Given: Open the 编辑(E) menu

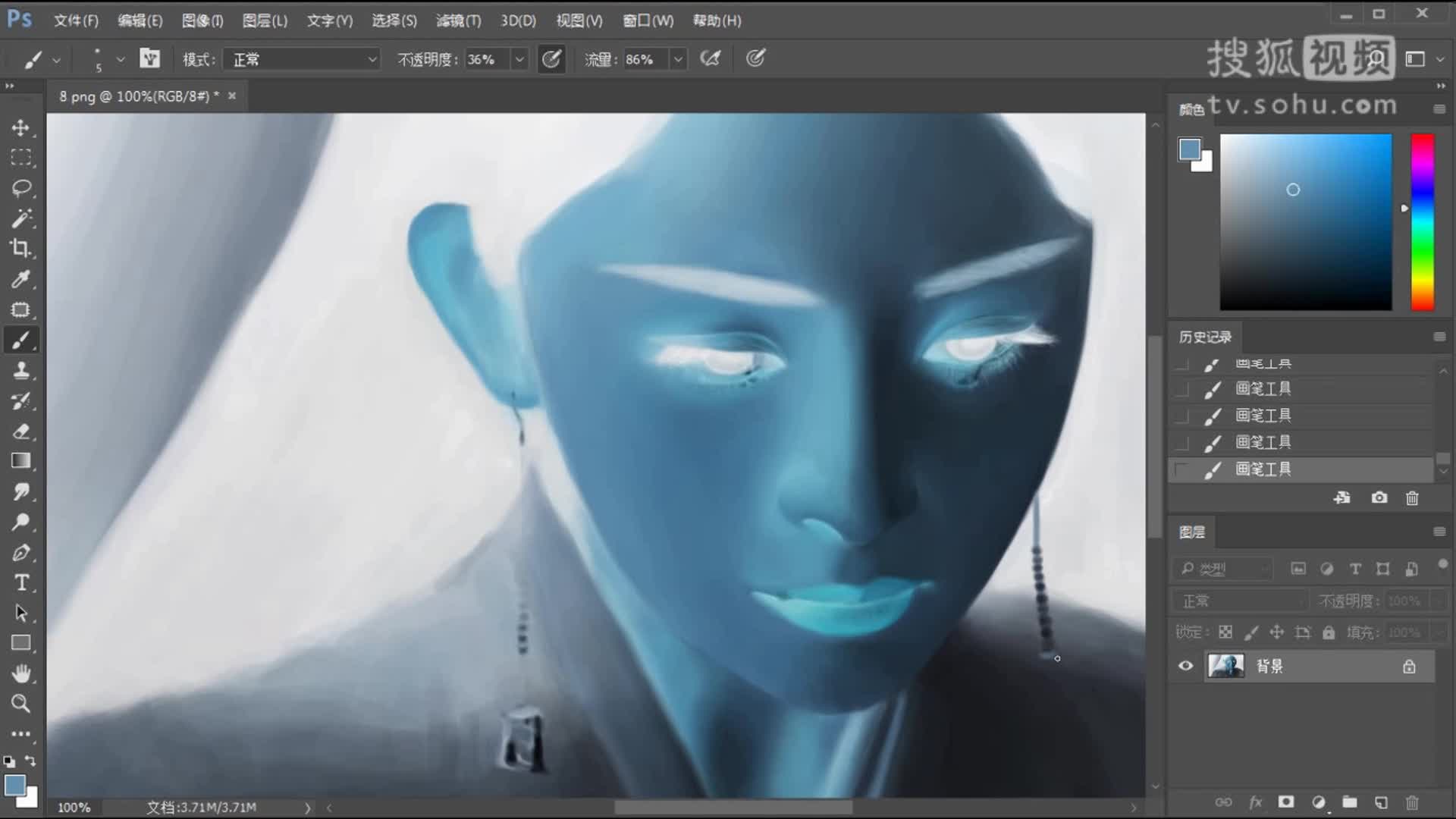Looking at the screenshot, I should click(x=140, y=20).
